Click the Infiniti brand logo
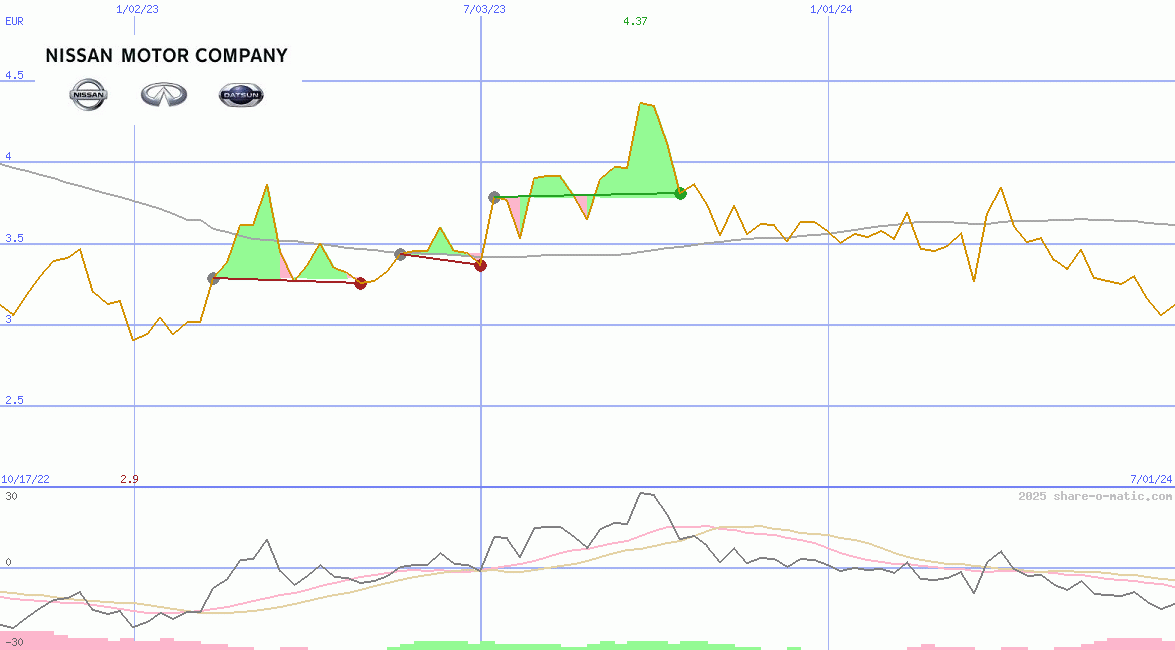1175x650 pixels. pyautogui.click(x=164, y=95)
